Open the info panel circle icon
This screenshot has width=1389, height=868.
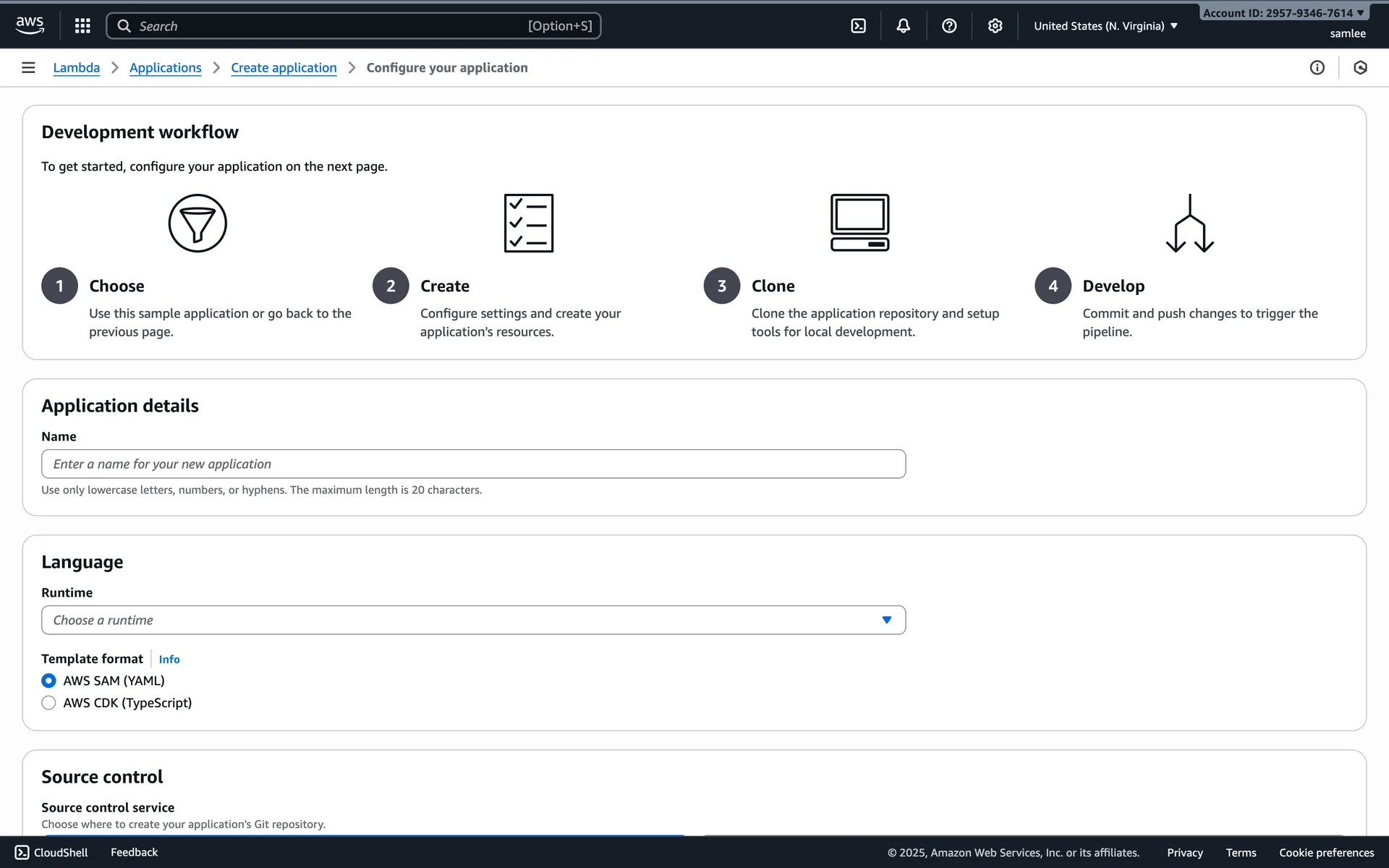pos(1317,67)
